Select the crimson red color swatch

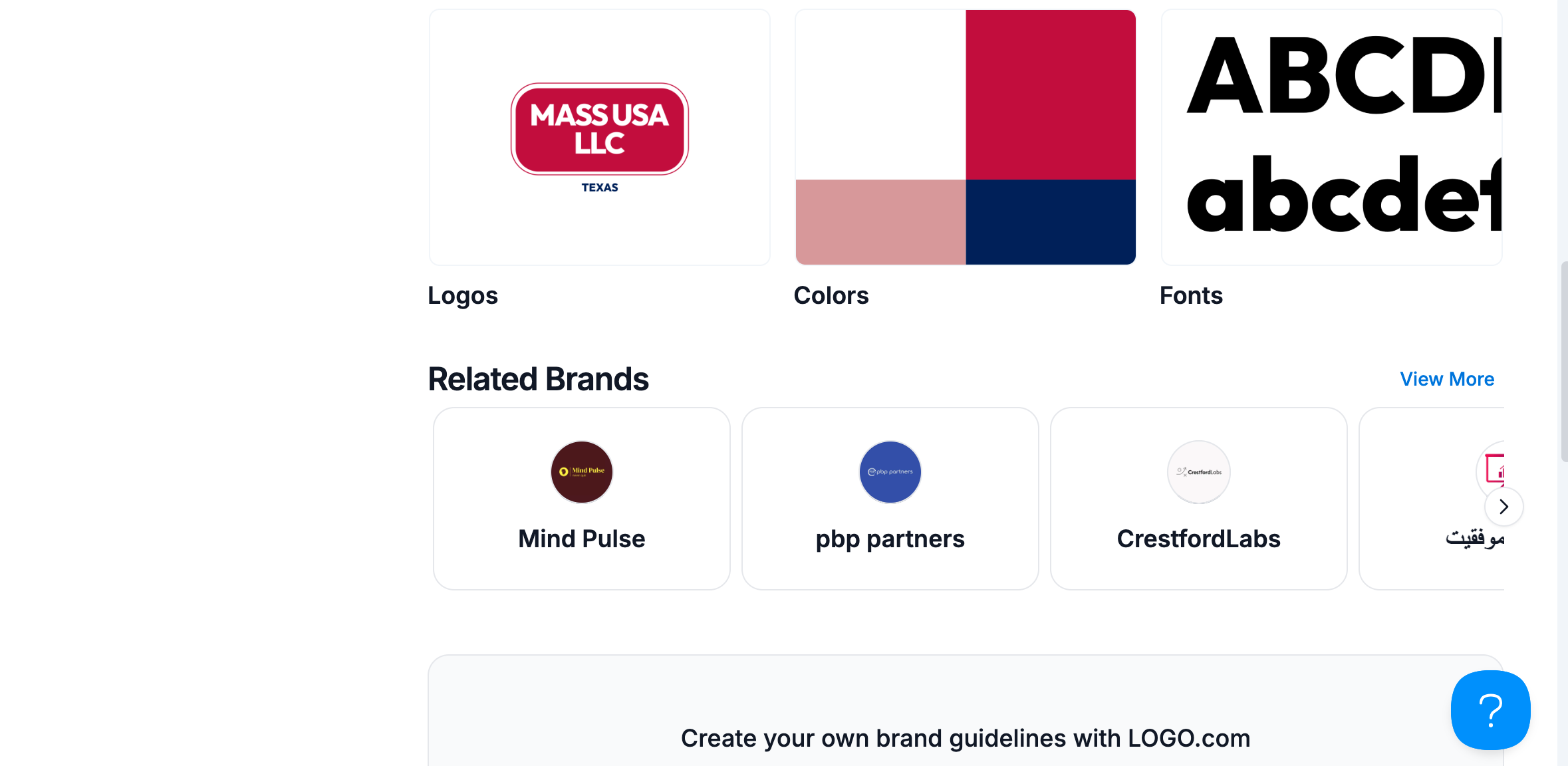(x=1051, y=94)
